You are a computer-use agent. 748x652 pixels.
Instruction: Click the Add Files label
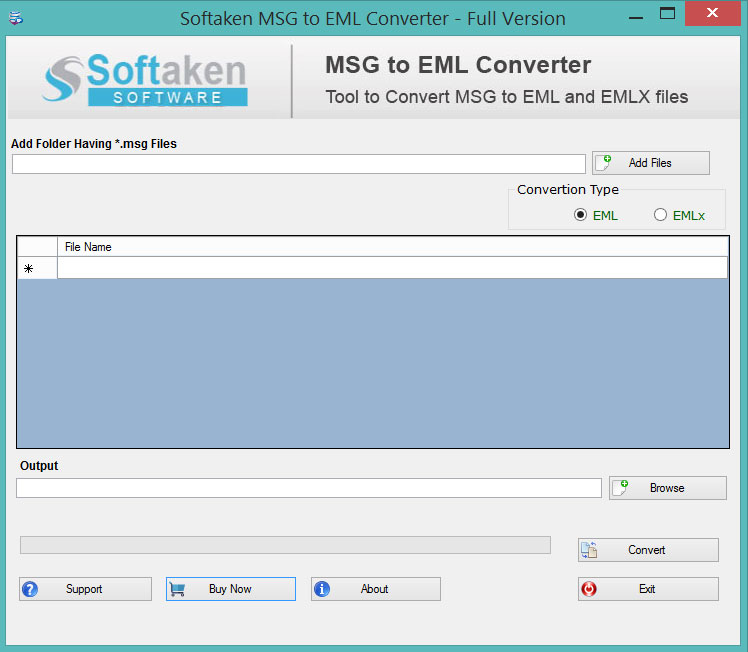[x=650, y=163]
